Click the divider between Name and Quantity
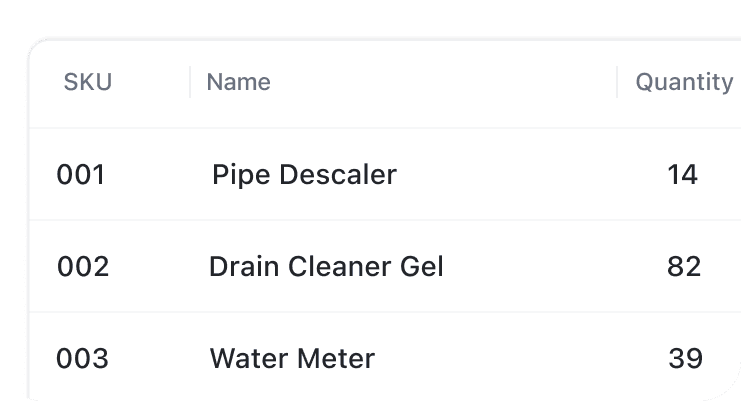Screen dimensions: 741x401 pos(617,82)
